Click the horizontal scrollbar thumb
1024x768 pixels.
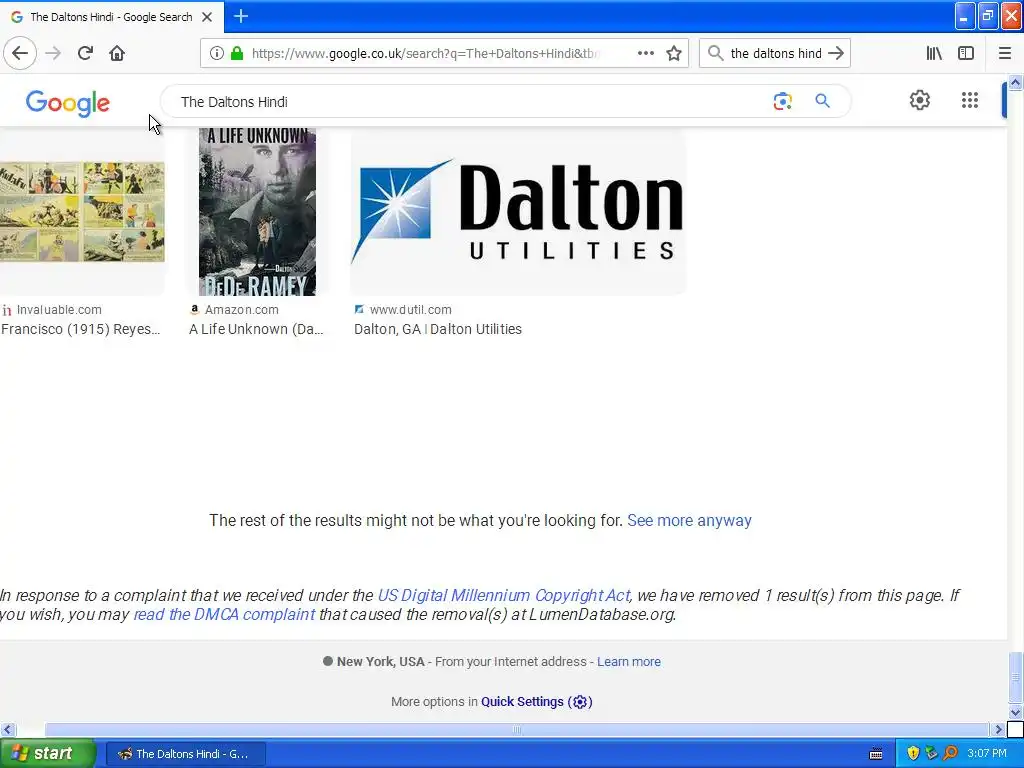pos(516,729)
